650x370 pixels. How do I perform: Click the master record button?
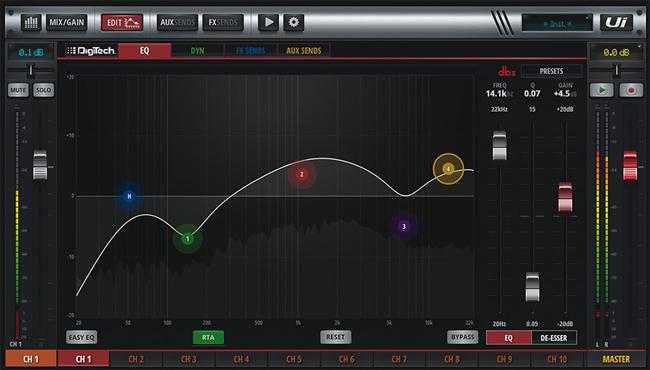(631, 90)
